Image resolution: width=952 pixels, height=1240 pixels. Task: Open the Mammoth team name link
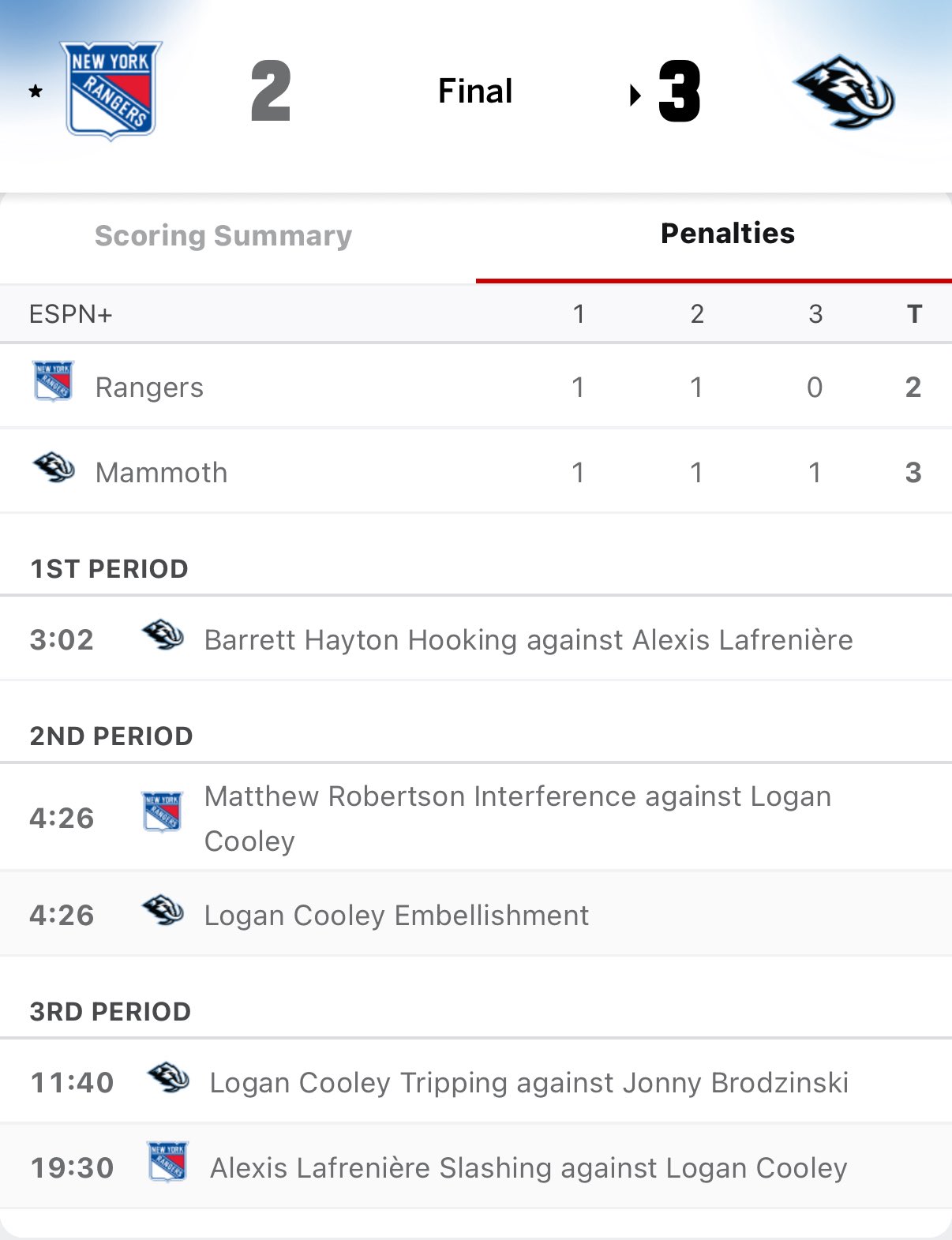161,473
